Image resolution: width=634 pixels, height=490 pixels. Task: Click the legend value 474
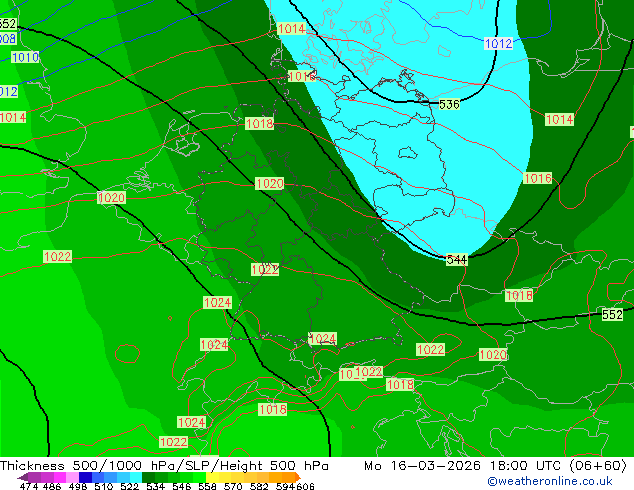(29, 486)
